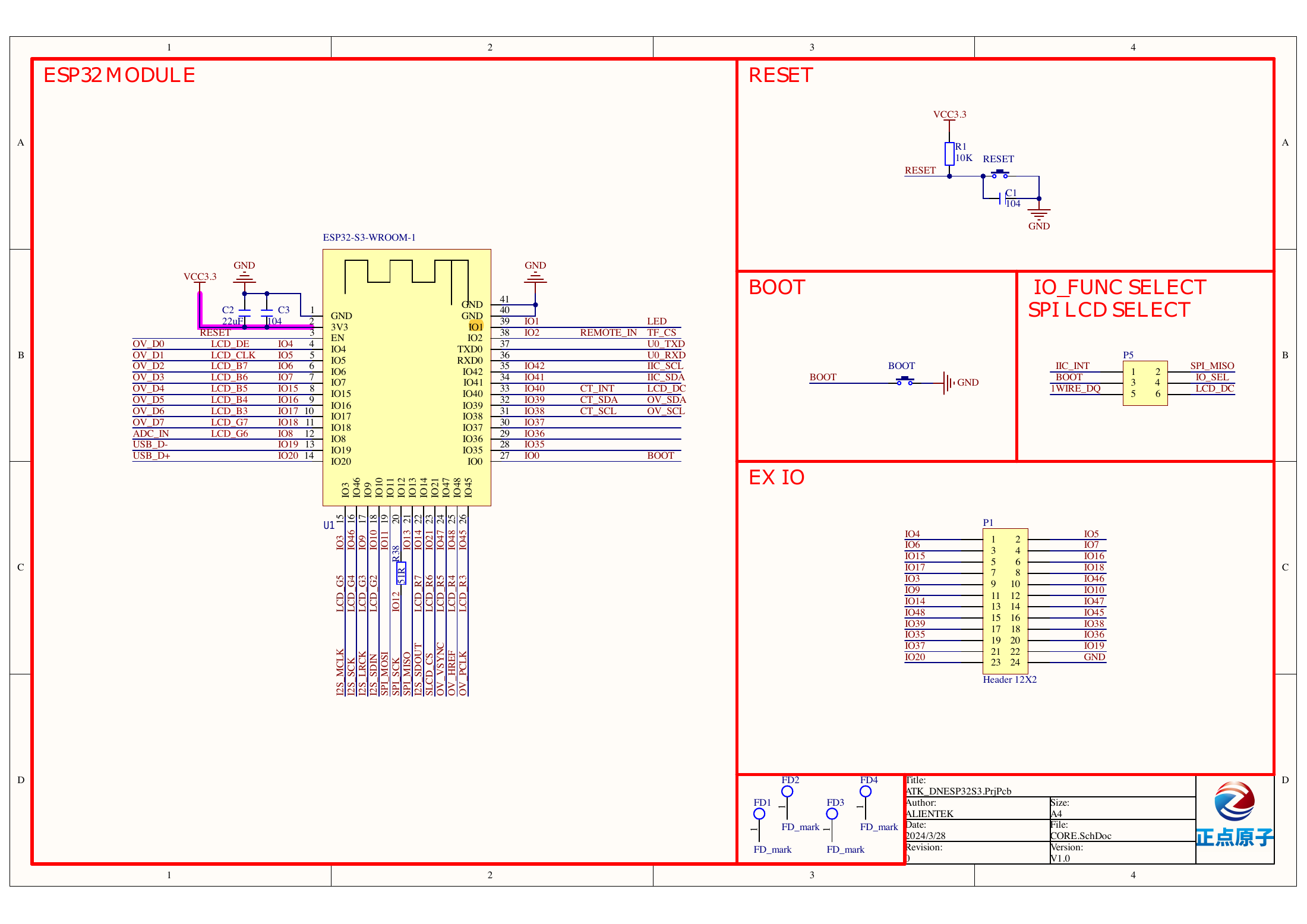Click the IO_FUNC SELECT section title
The width and height of the screenshot is (1307, 924).
1120,288
